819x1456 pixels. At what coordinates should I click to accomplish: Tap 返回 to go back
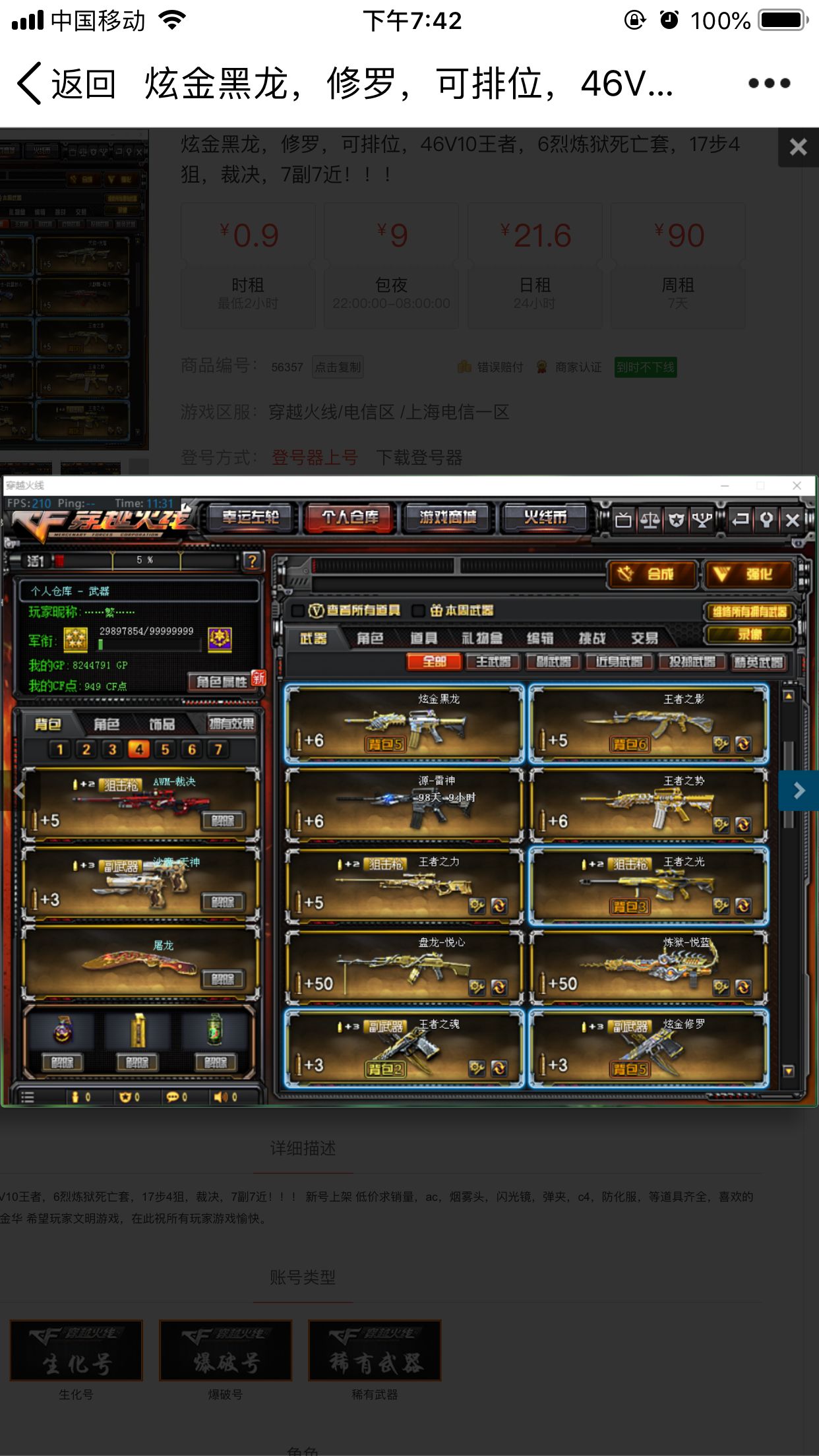66,84
